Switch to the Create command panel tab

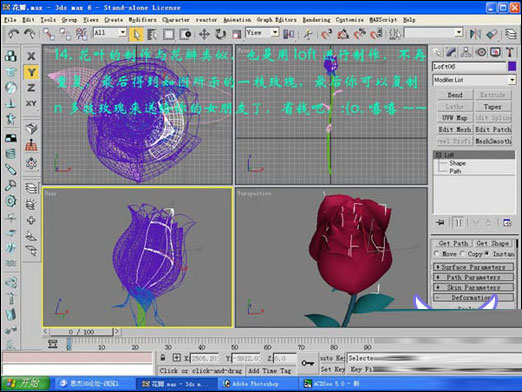tap(437, 52)
